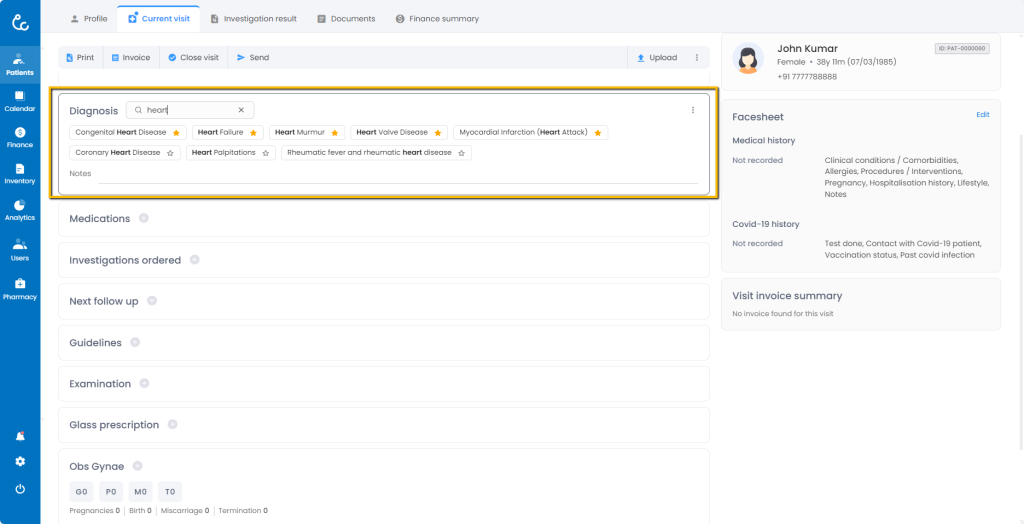Unfavorite Heart Failure star

[253, 132]
